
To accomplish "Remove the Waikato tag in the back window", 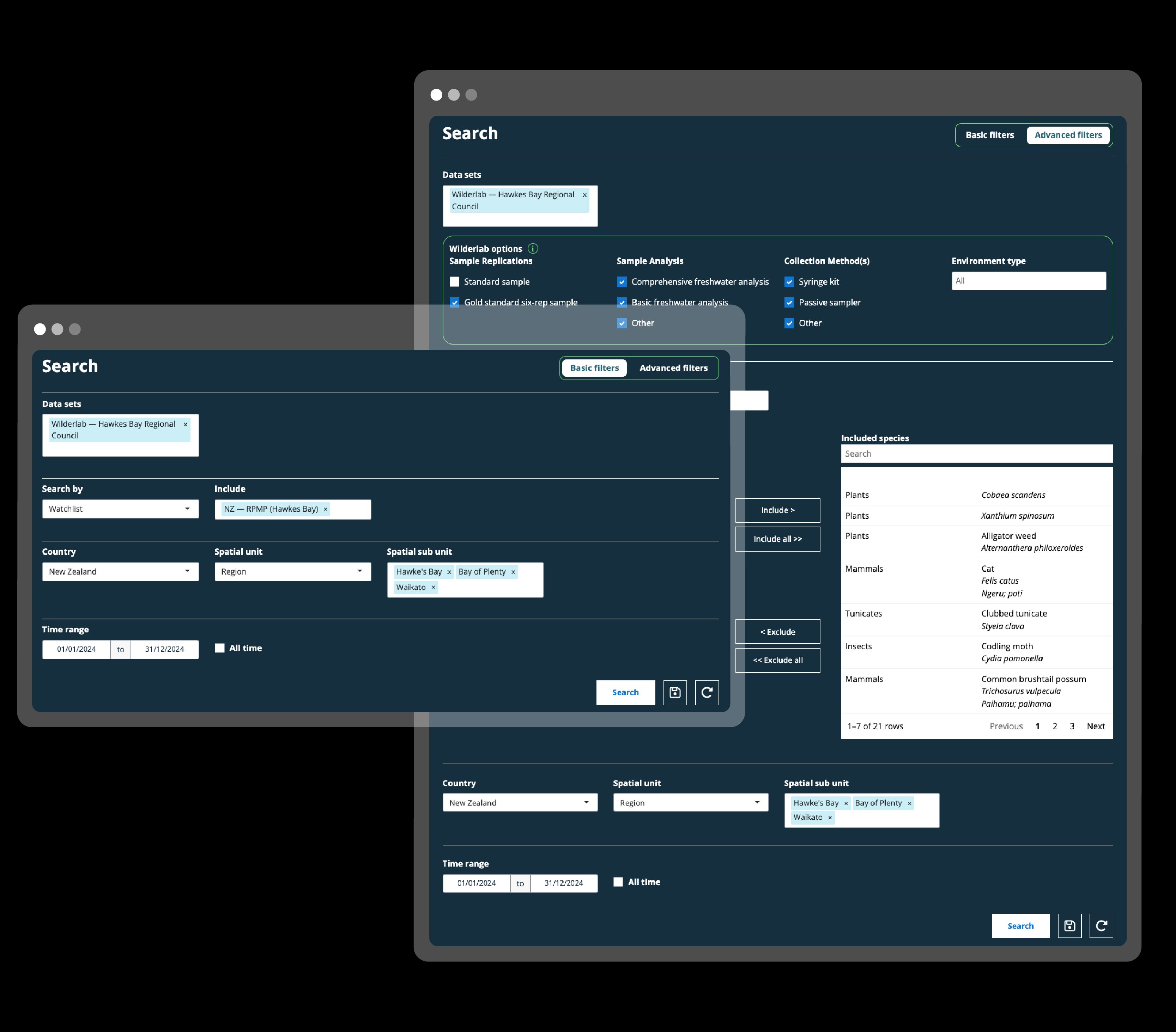I will 830,818.
